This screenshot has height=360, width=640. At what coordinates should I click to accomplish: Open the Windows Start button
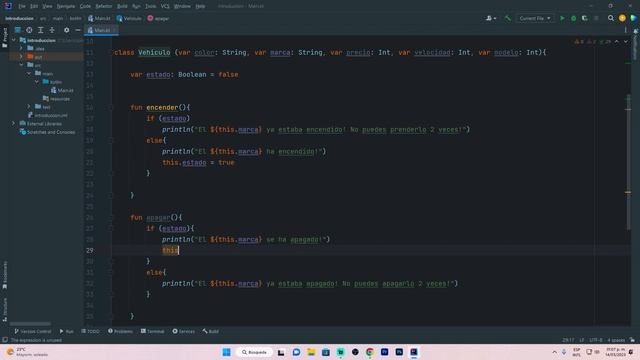(227, 352)
